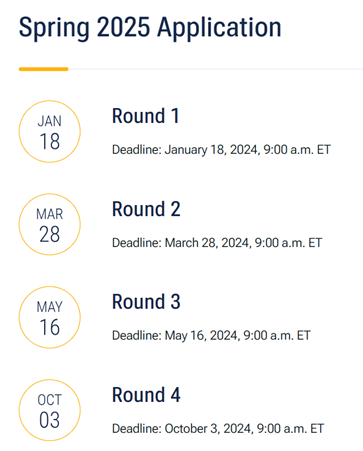Click the MAR month label
The image size is (363, 451).
[50, 214]
